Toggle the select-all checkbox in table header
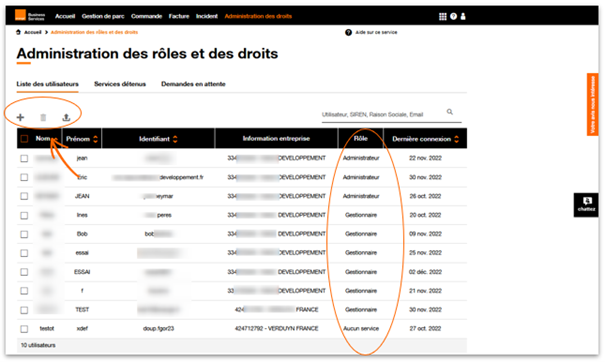The width and height of the screenshot is (605, 362). pos(24,139)
